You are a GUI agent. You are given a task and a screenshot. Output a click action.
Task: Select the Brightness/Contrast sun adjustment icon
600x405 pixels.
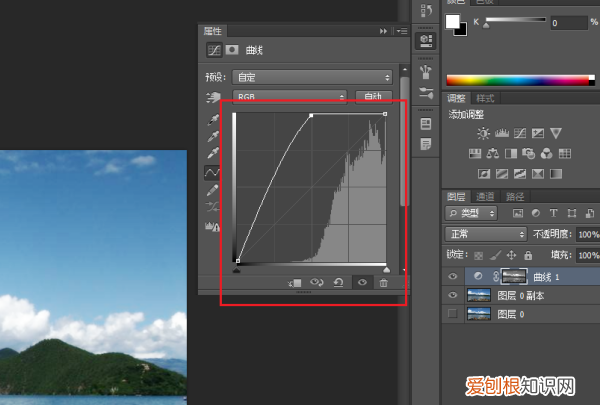click(x=484, y=133)
